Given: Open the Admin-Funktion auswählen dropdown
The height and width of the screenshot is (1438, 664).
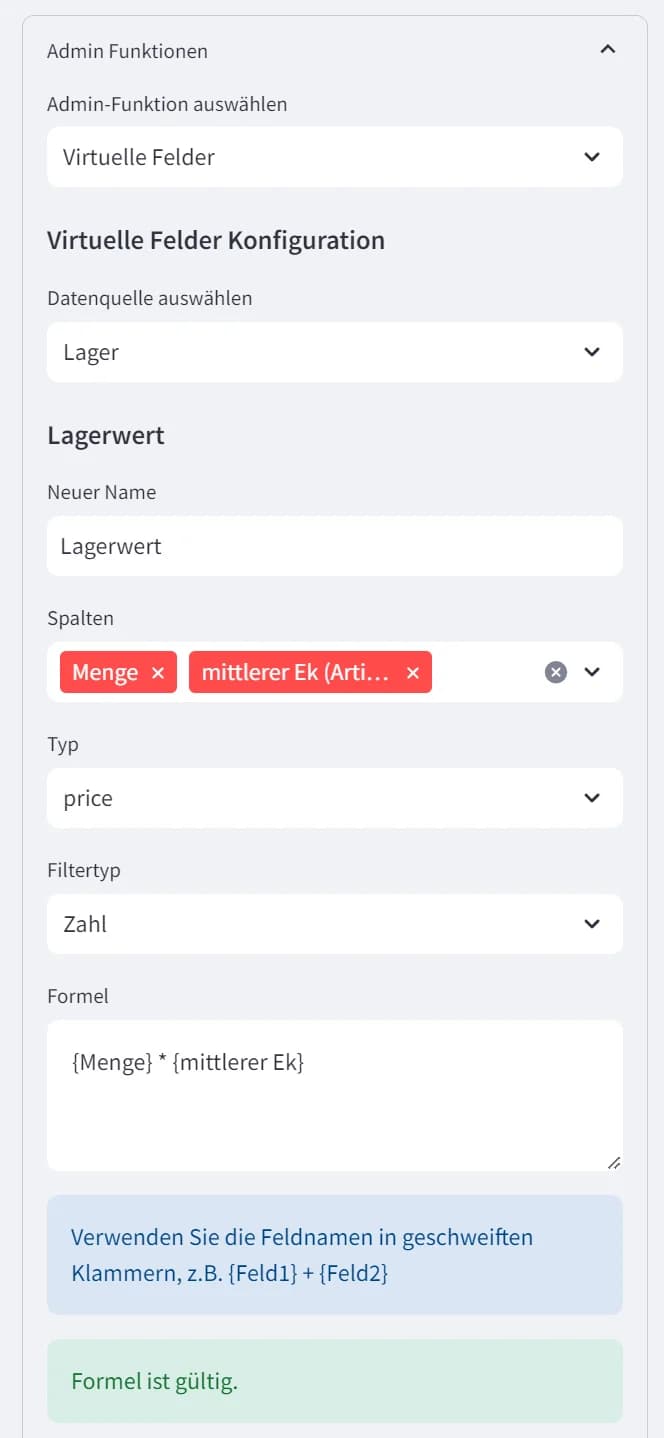Looking at the screenshot, I should (x=334, y=157).
